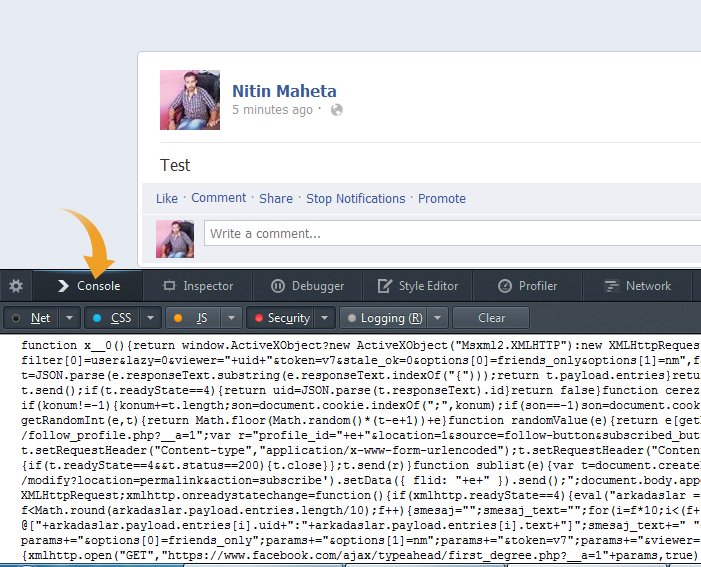Expand the JS filter dropdown arrow
Screen dimensions: 701x567
point(232,318)
